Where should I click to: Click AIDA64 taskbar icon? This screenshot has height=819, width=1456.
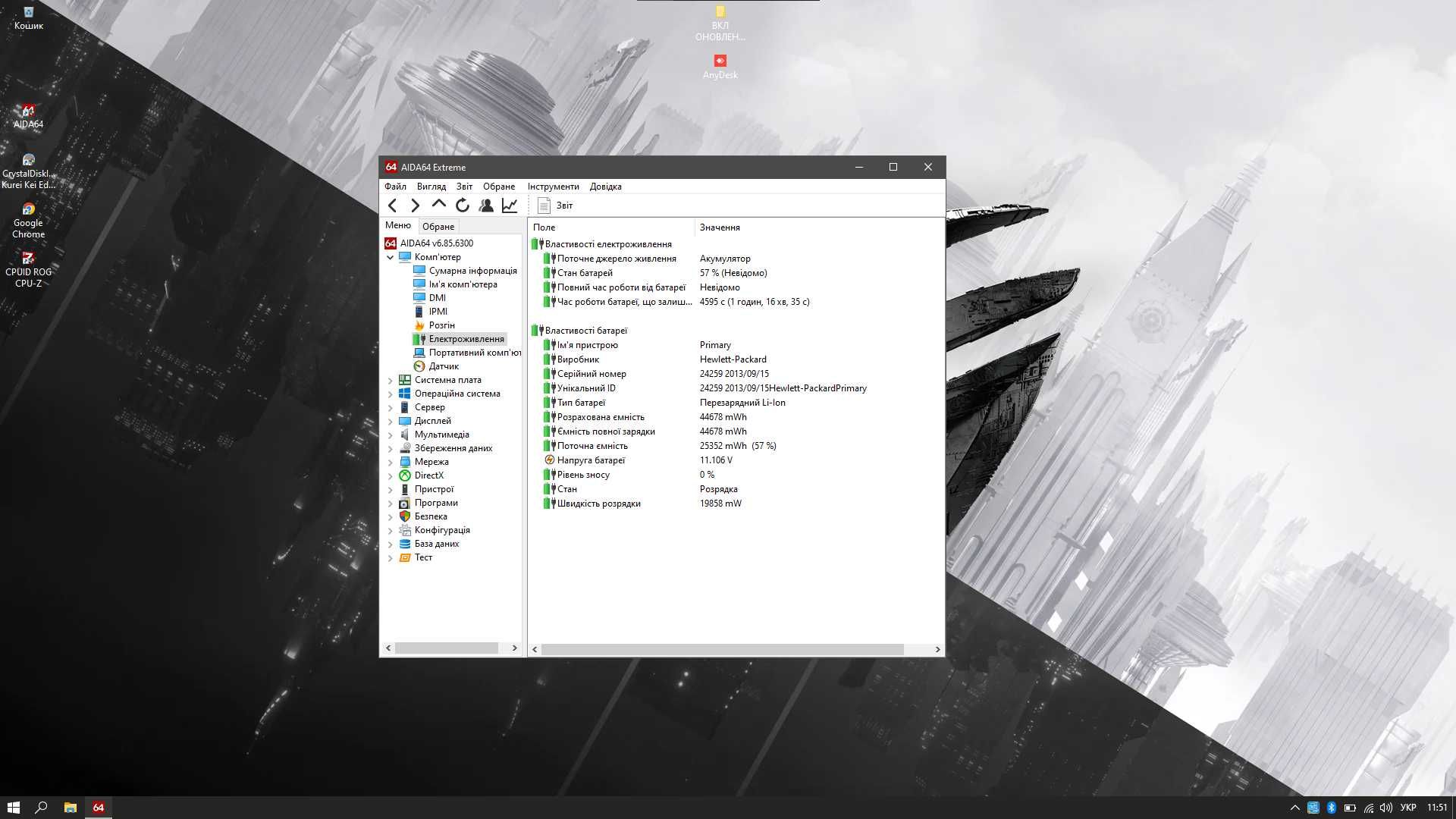(x=99, y=808)
